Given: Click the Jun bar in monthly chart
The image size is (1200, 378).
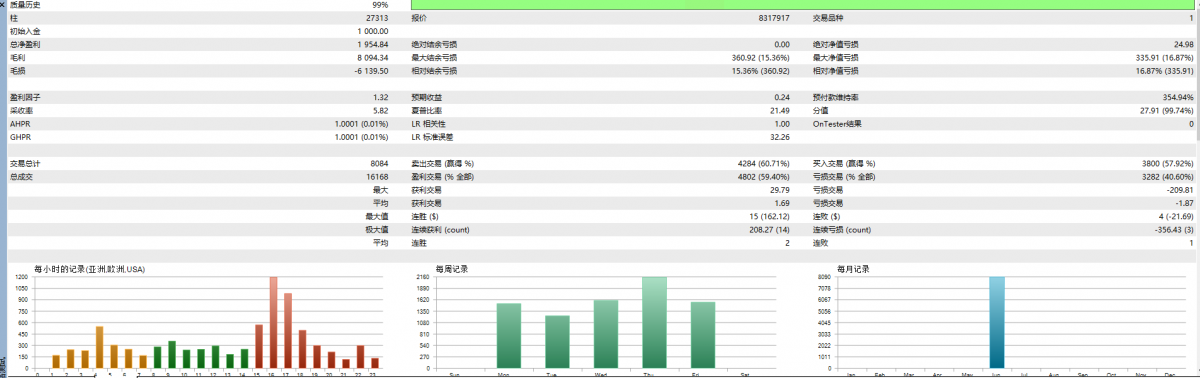Looking at the screenshot, I should click(996, 323).
